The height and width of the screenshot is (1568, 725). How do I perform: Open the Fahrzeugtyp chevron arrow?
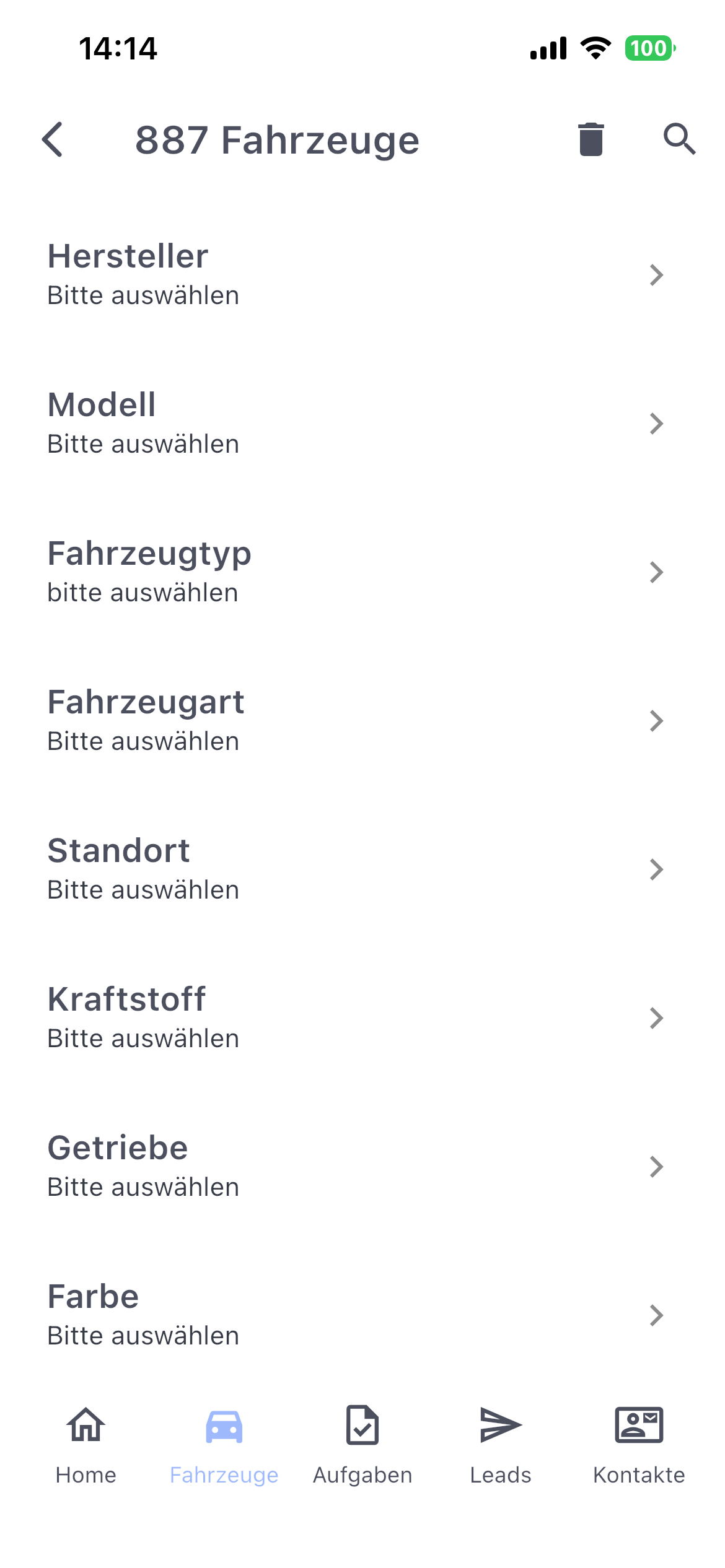(x=656, y=572)
